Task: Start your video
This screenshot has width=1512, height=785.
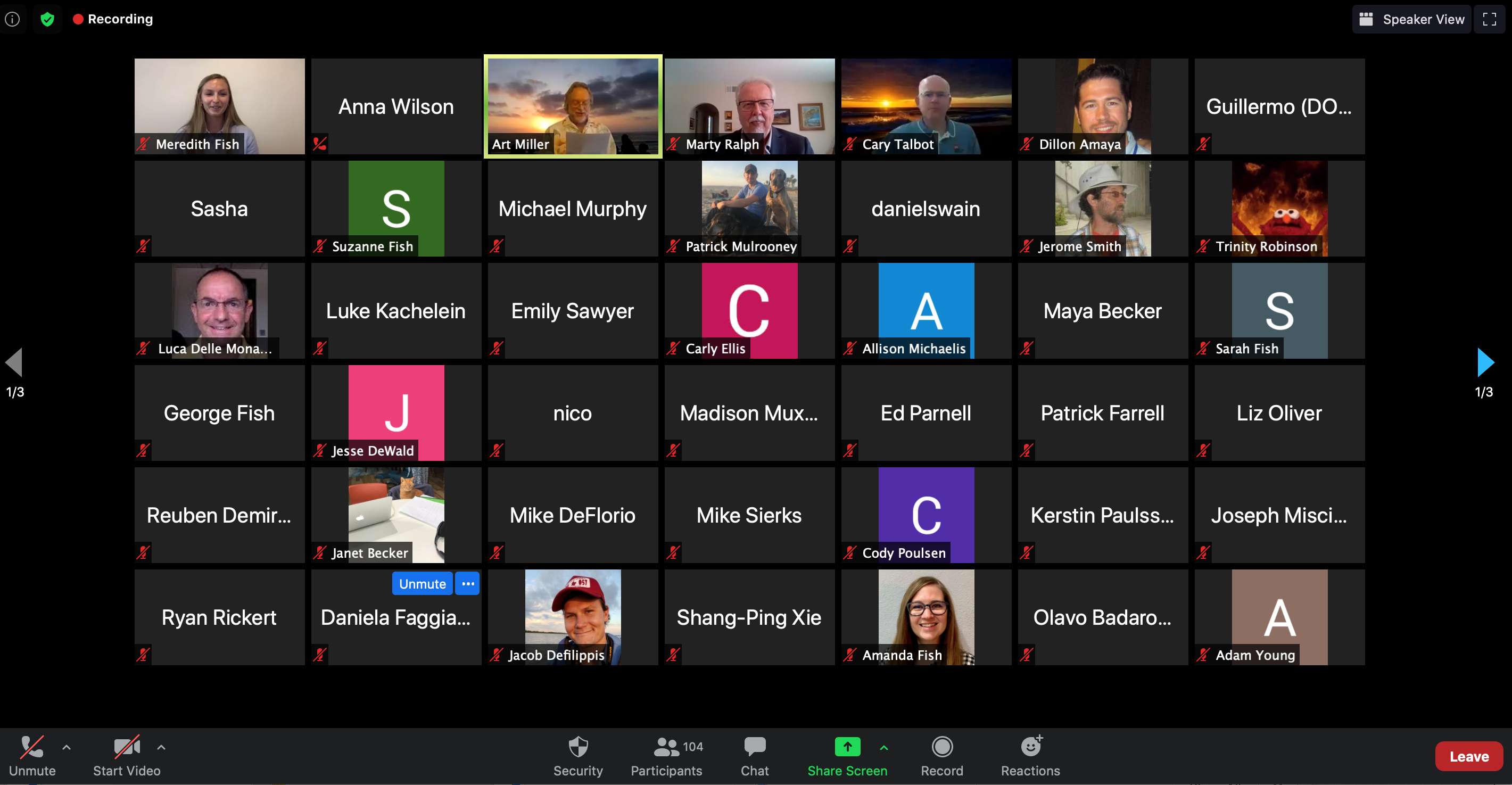Action: click(127, 756)
